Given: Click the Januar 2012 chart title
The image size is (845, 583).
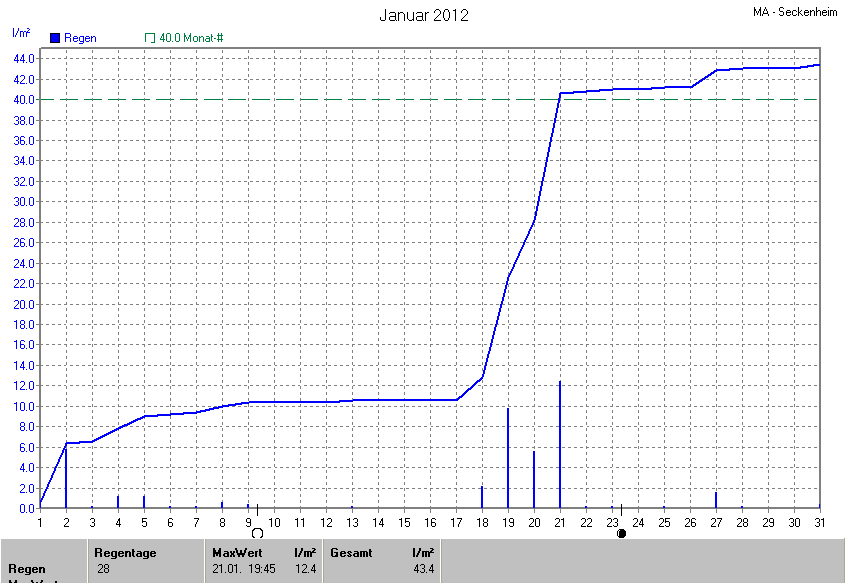Looking at the screenshot, I should (424, 15).
